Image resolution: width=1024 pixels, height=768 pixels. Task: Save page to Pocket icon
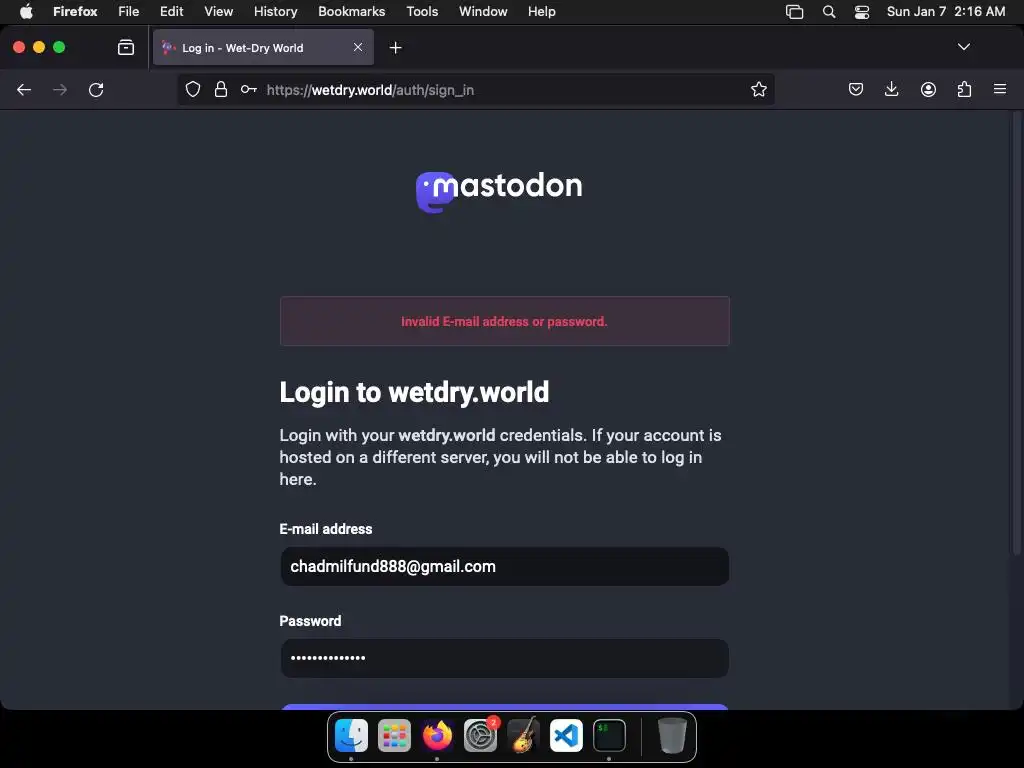point(856,89)
